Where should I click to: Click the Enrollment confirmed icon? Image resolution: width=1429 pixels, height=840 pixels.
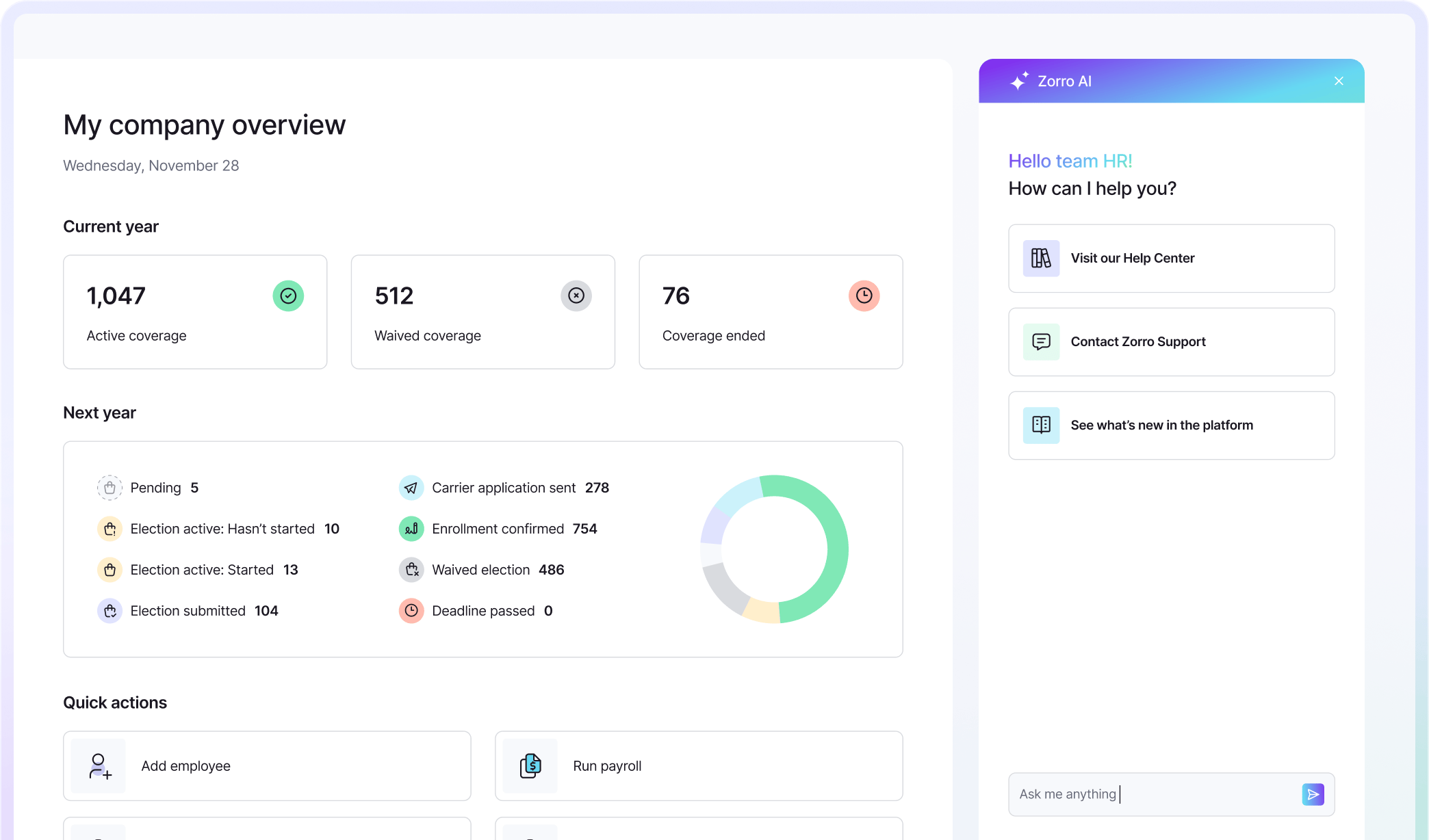point(411,529)
